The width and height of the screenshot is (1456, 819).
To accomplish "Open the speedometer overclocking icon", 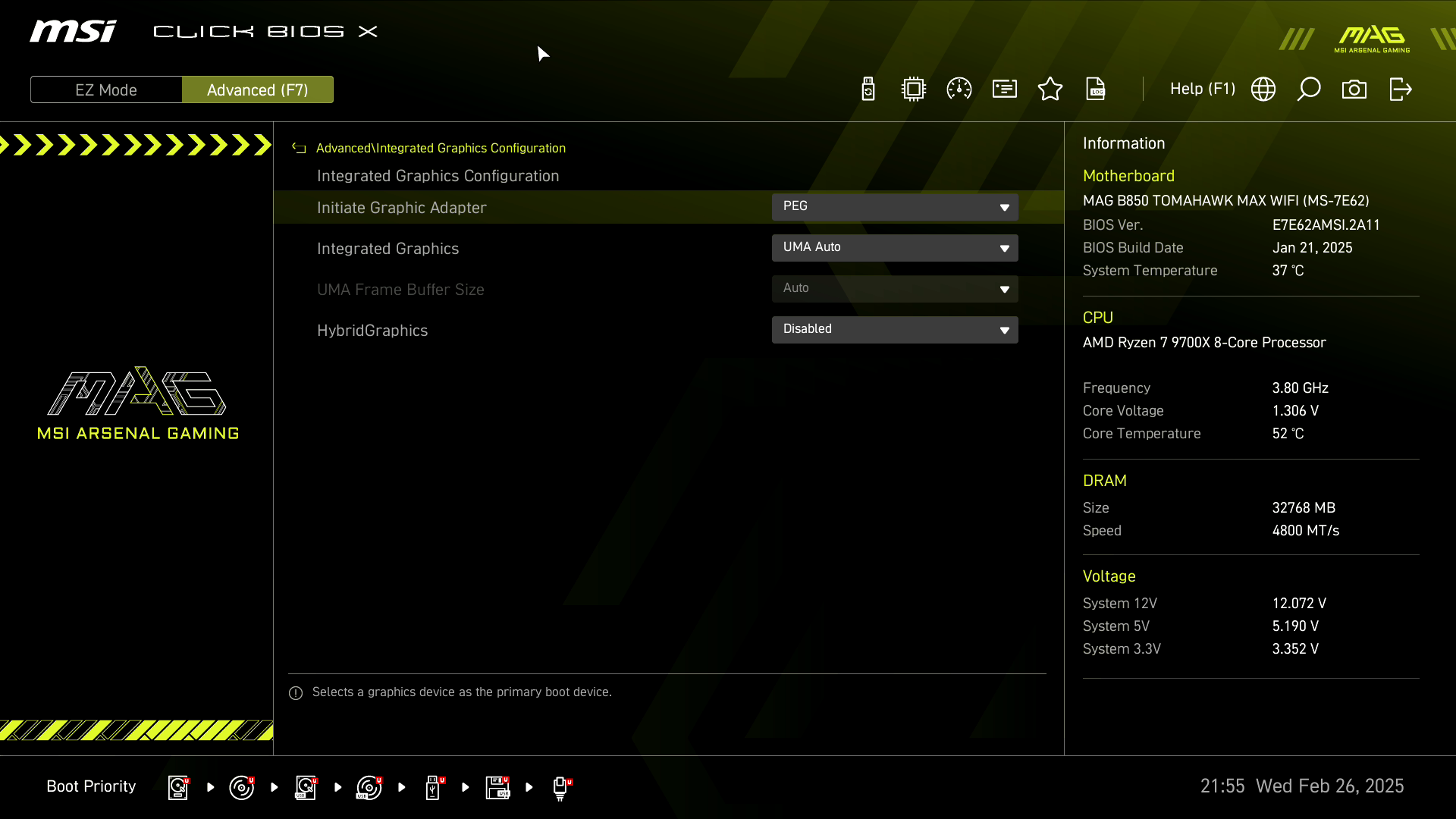I will tap(959, 89).
